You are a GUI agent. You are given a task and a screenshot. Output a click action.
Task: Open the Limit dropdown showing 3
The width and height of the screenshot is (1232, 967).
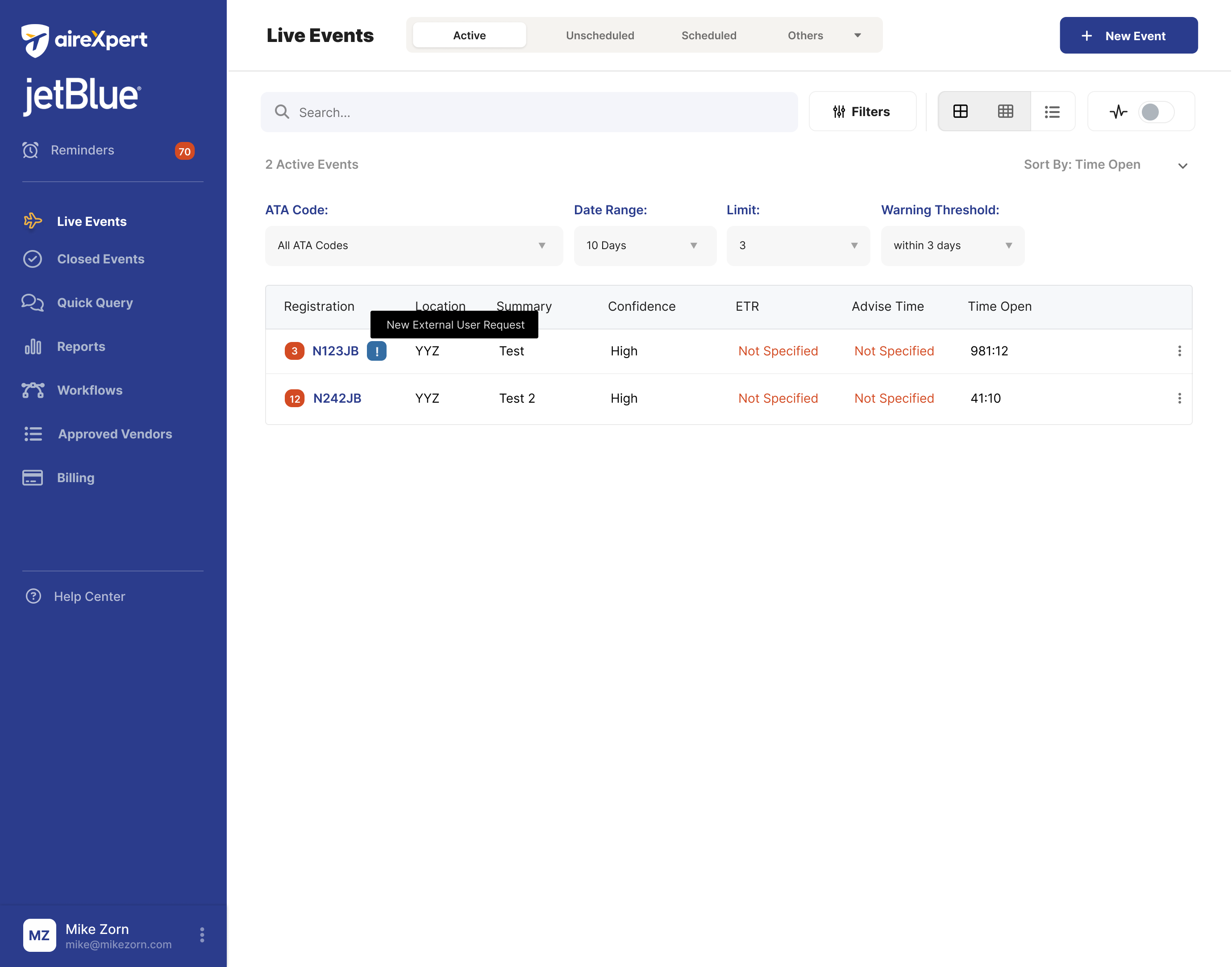pos(798,246)
